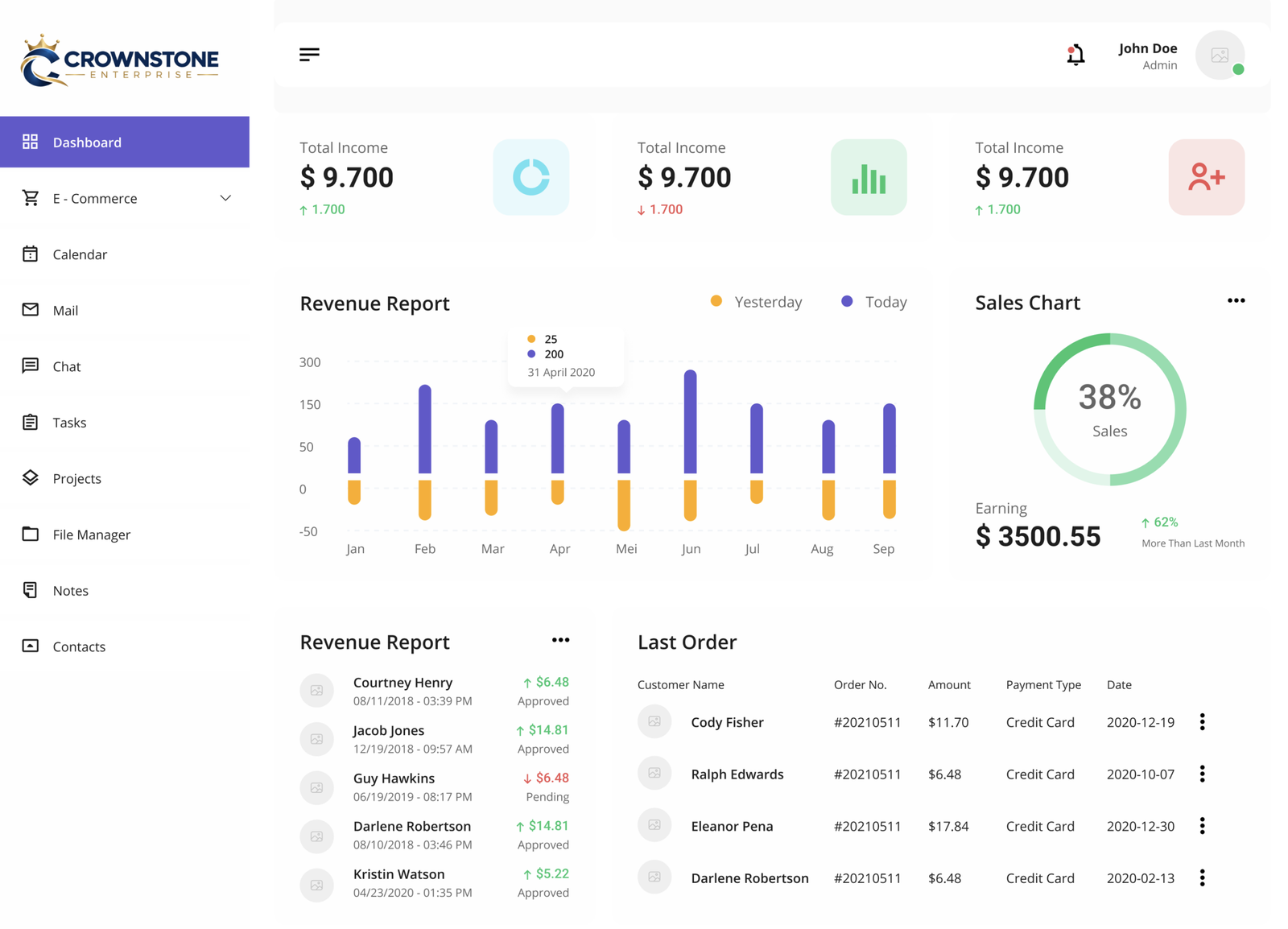Click the Tasks clipboard icon
This screenshot has height=929, width=1288.
pyautogui.click(x=30, y=422)
